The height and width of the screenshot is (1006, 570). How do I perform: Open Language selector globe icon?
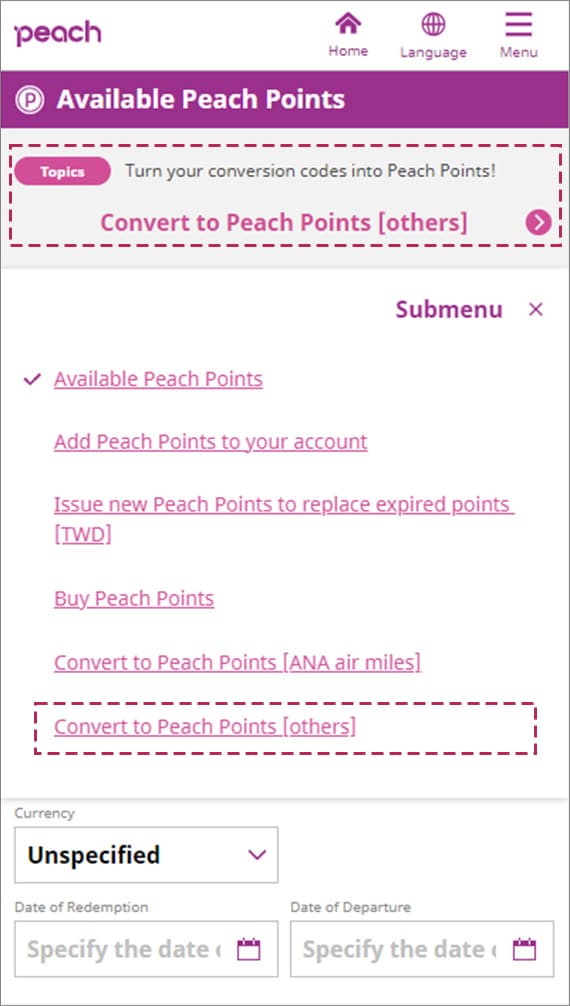[x=433, y=24]
